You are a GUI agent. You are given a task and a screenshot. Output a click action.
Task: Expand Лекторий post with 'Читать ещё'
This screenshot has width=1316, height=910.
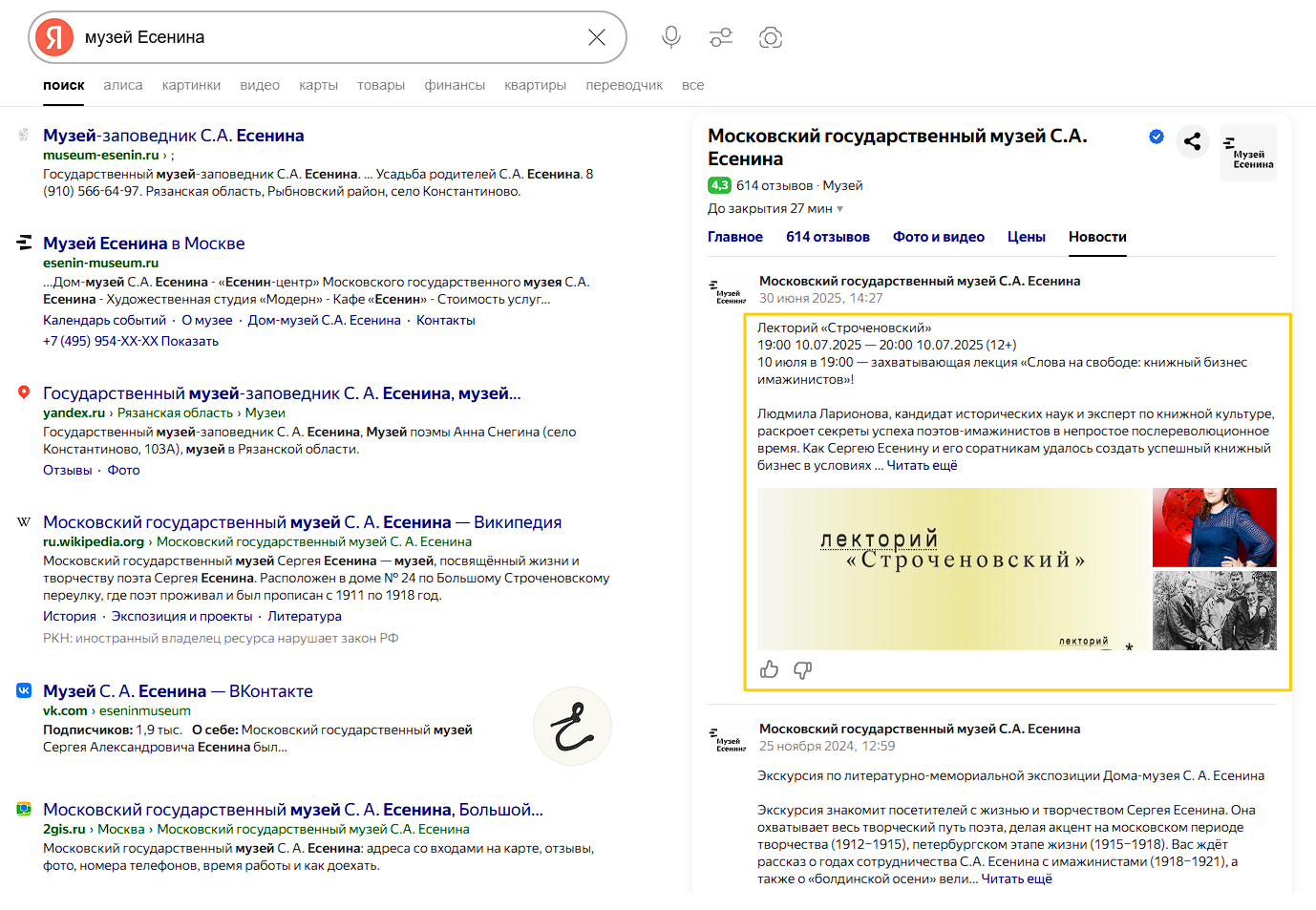click(x=922, y=466)
